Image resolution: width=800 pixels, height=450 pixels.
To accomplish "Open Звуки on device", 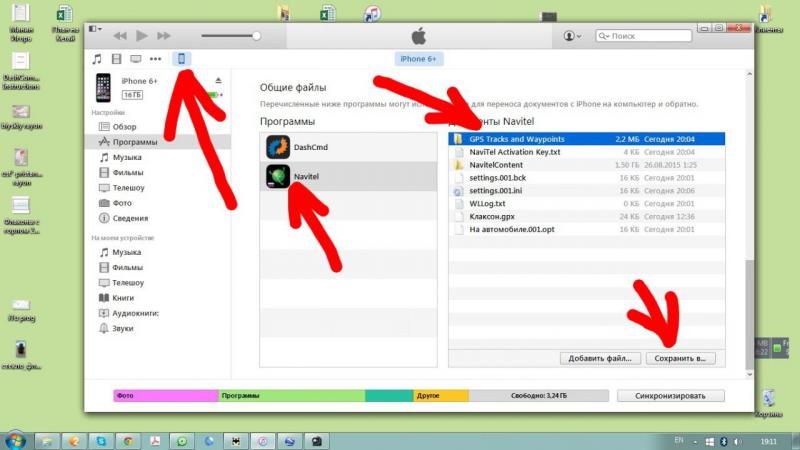I will (x=122, y=329).
